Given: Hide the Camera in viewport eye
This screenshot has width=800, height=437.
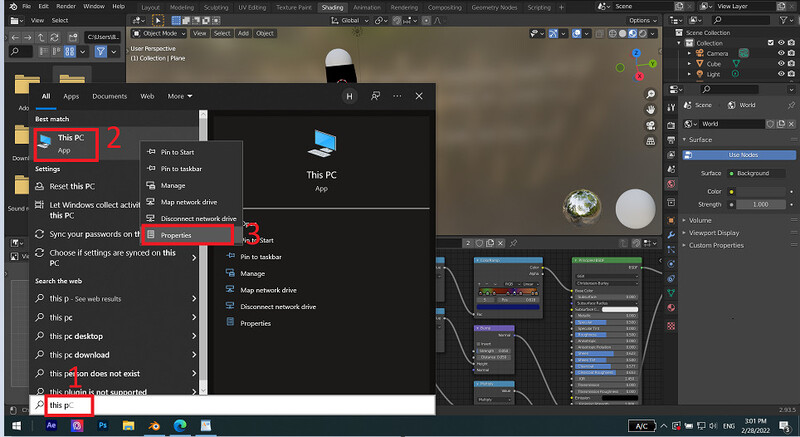Looking at the screenshot, I should pyautogui.click(x=781, y=53).
